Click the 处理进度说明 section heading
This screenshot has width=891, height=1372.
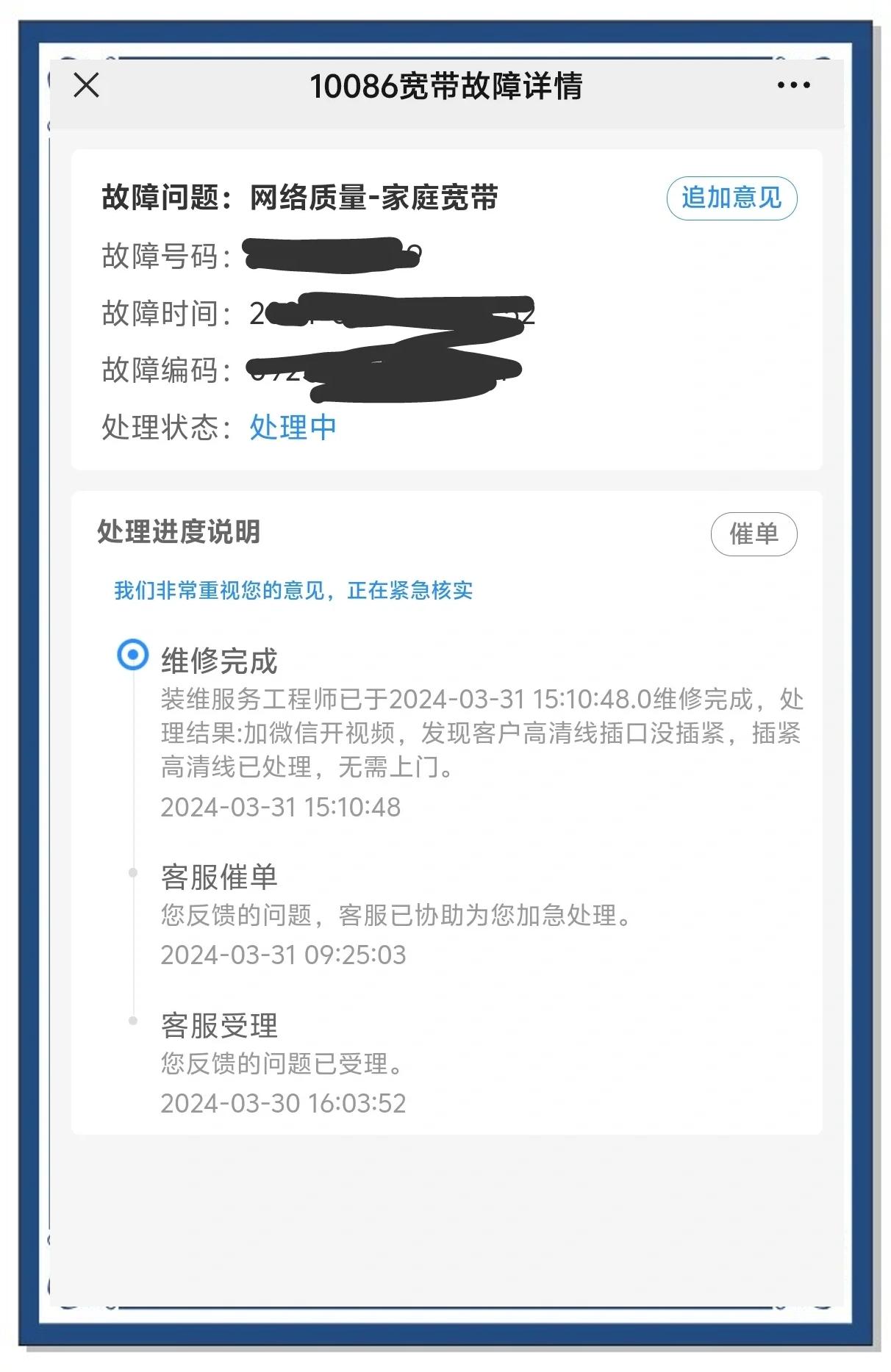point(179,531)
